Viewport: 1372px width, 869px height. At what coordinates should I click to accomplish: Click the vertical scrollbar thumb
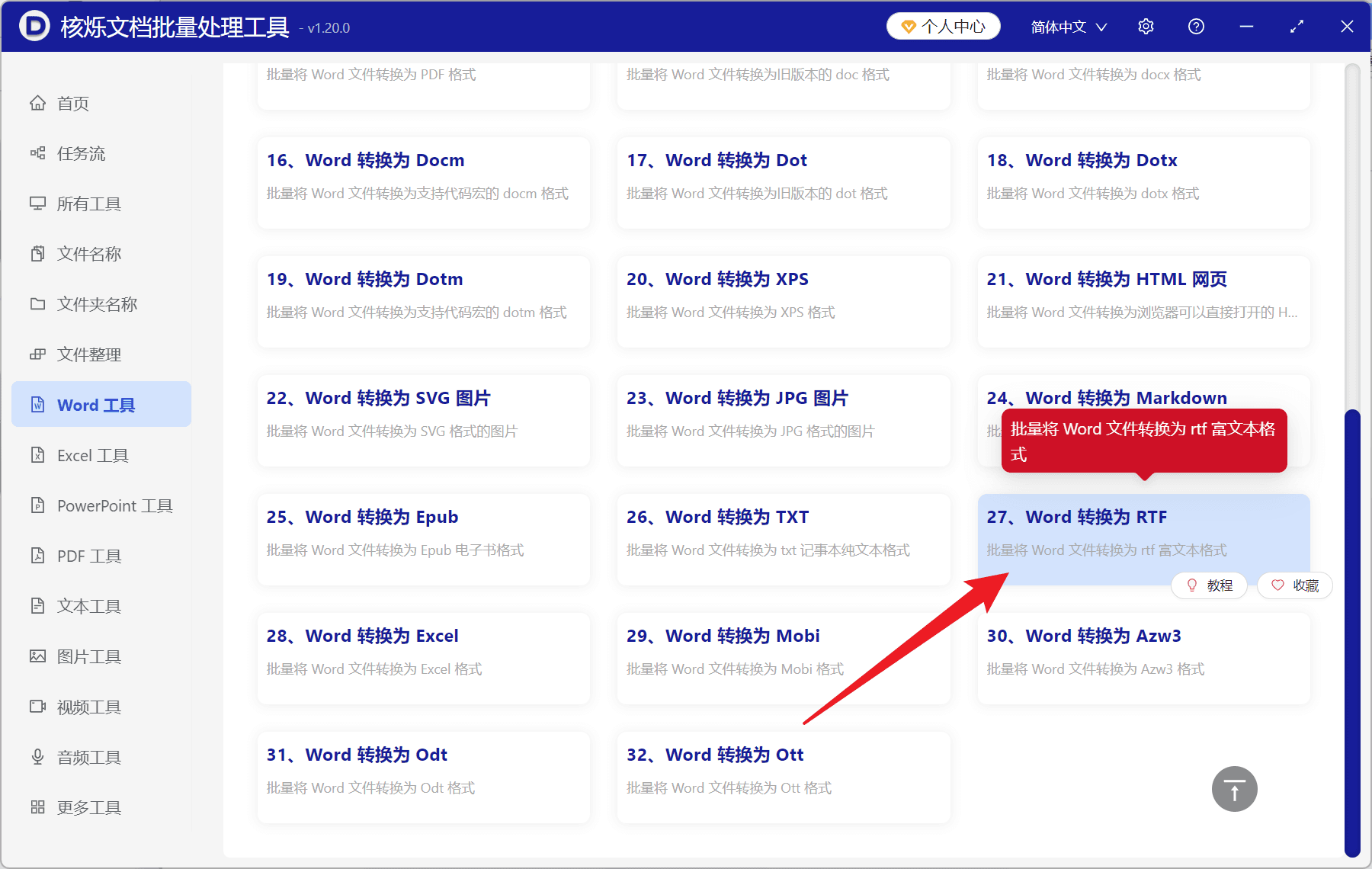[x=1352, y=633]
